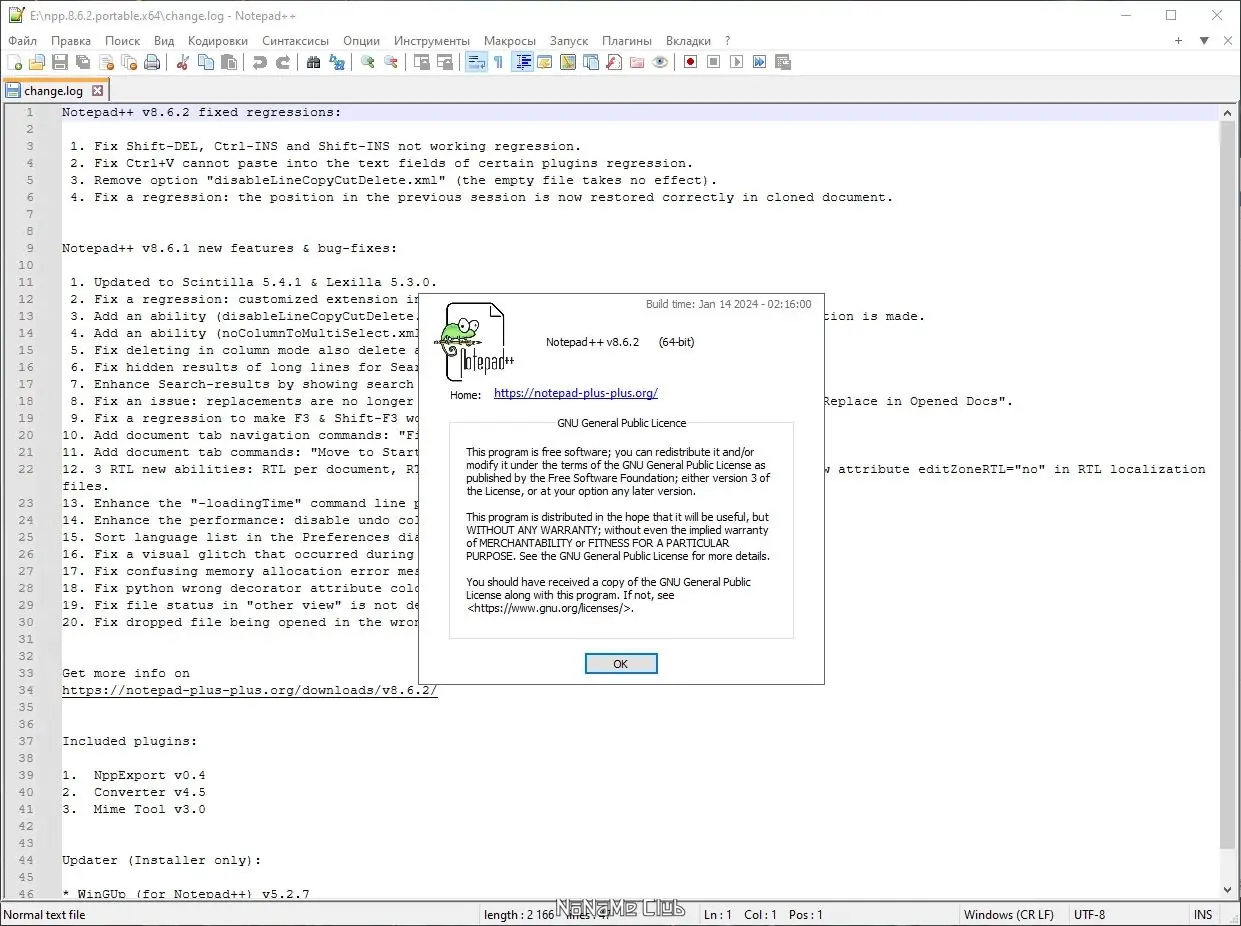The width and height of the screenshot is (1241, 926).
Task: Create a new document via toolbar icon
Action: [x=14, y=62]
